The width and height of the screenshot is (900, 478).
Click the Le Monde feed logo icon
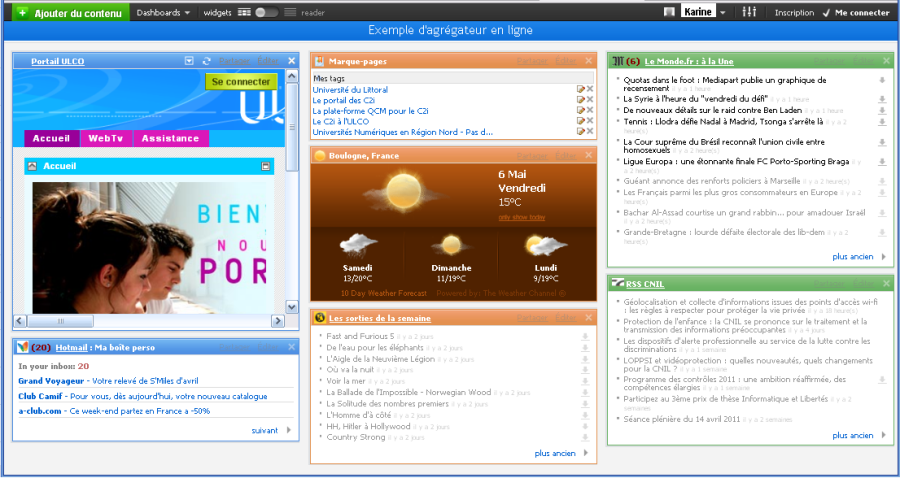point(618,61)
